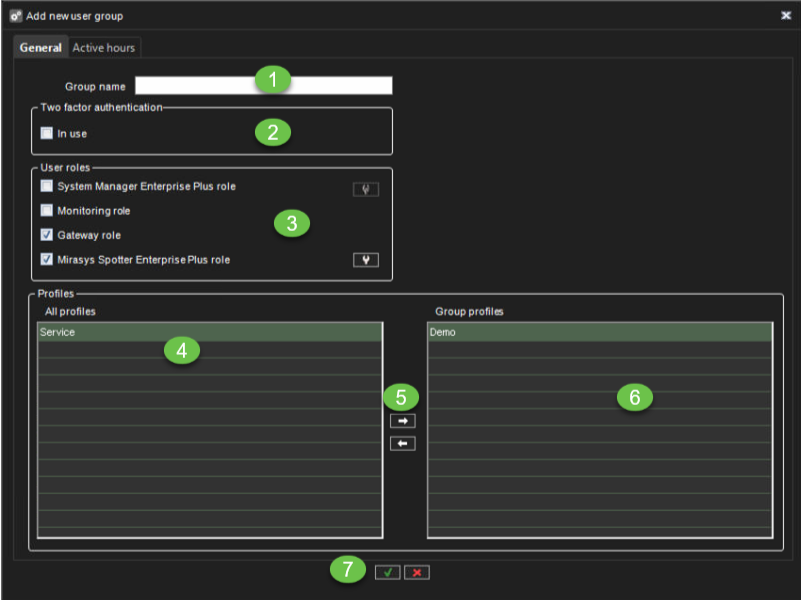Viewport: 802px width, 600px height.
Task: Select the General tab
Action: (x=40, y=48)
